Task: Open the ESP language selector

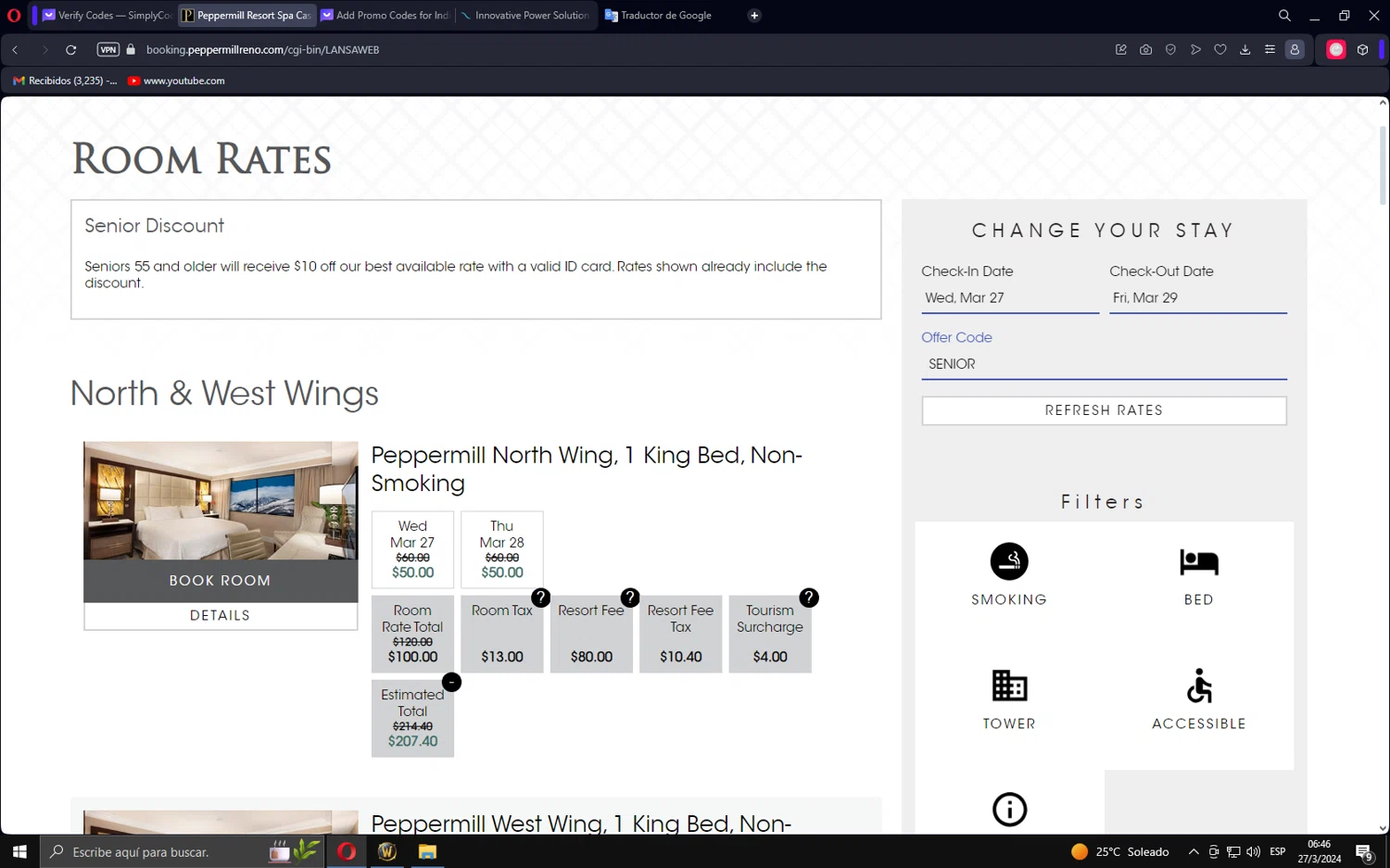Action: point(1278,852)
